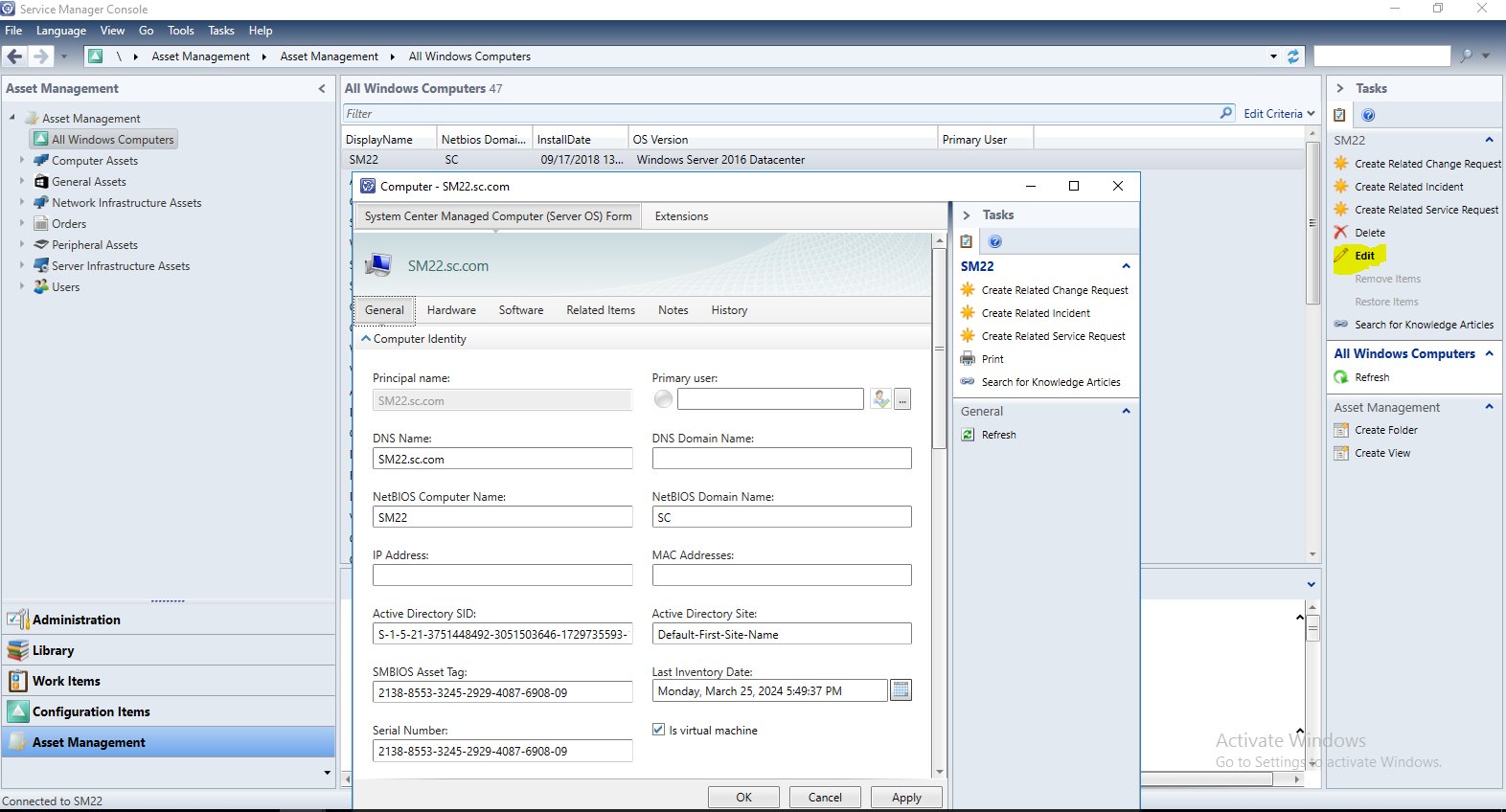The height and width of the screenshot is (812, 1506).
Task: Collapse the Asset Management navigation pane
Action: point(321,88)
